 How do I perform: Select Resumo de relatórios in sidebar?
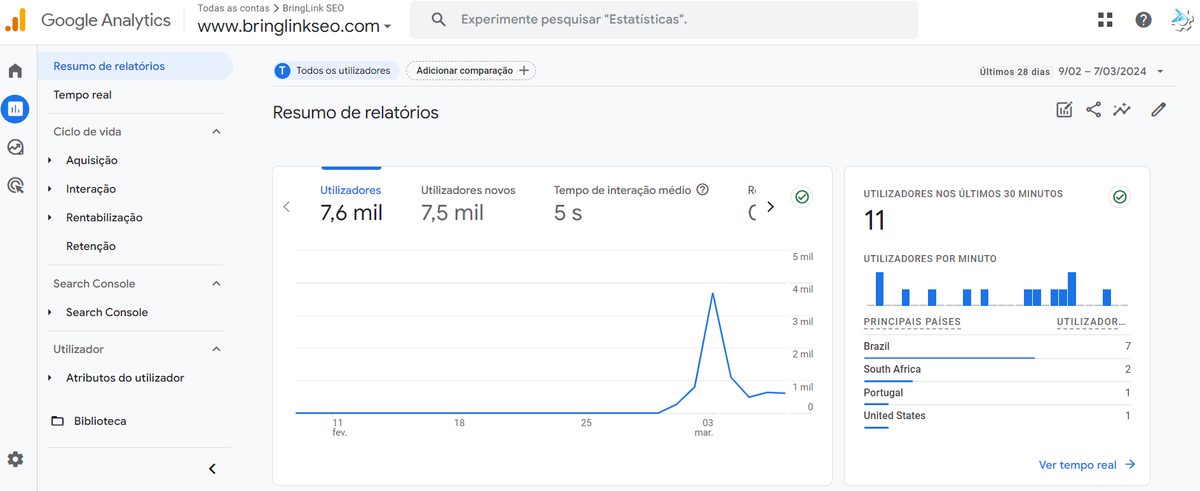point(135,66)
